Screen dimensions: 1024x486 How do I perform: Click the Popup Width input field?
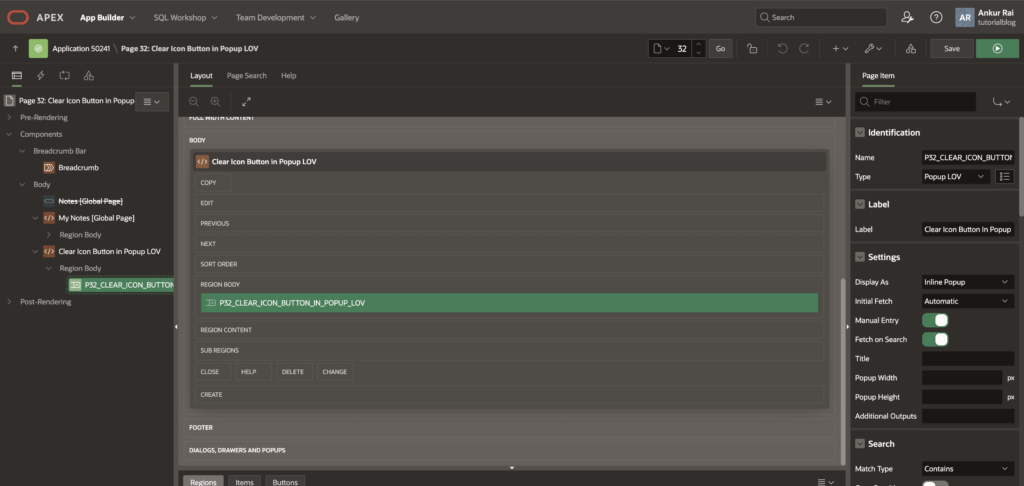pyautogui.click(x=961, y=378)
